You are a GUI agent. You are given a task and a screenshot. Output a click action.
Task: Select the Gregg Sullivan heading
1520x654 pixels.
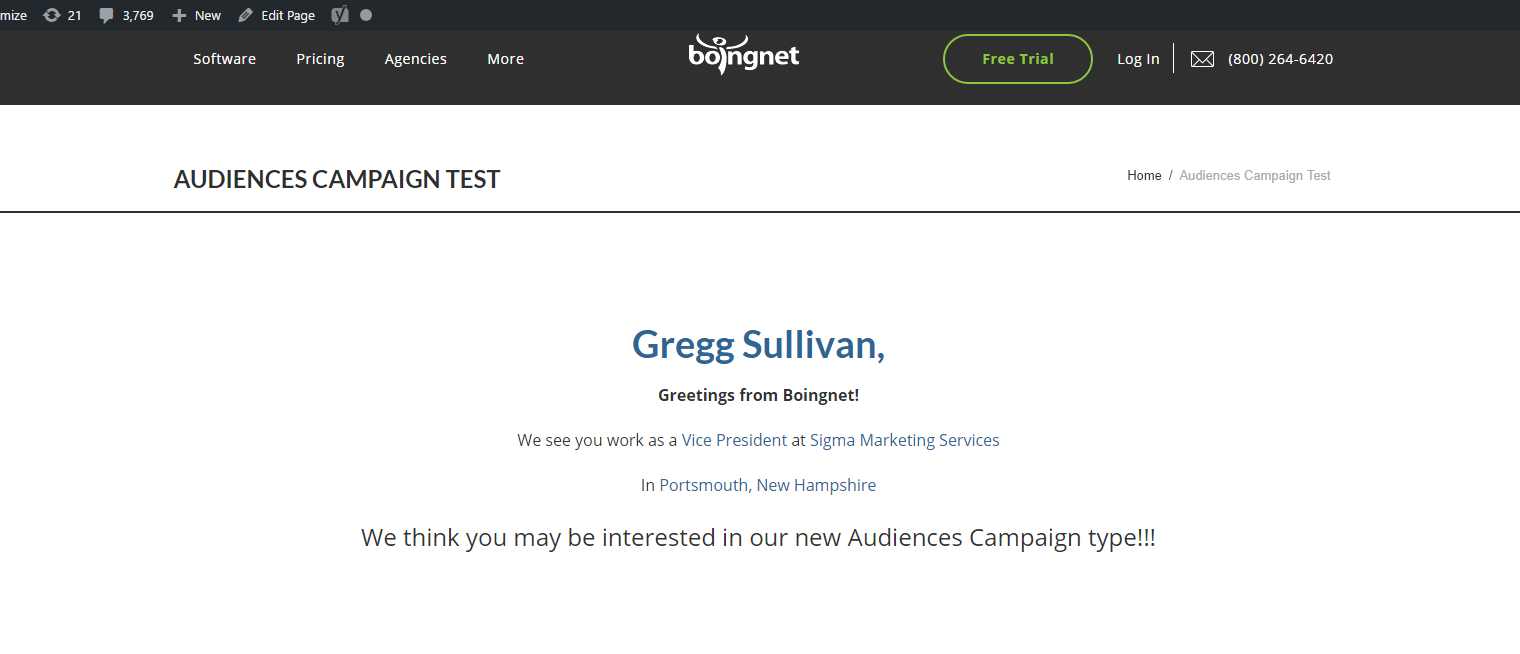(758, 344)
